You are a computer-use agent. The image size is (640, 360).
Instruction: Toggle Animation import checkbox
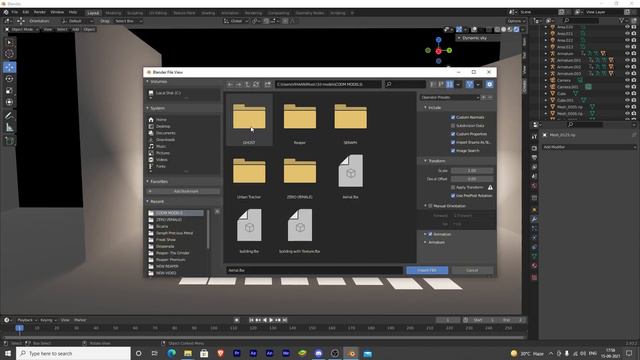(430, 234)
